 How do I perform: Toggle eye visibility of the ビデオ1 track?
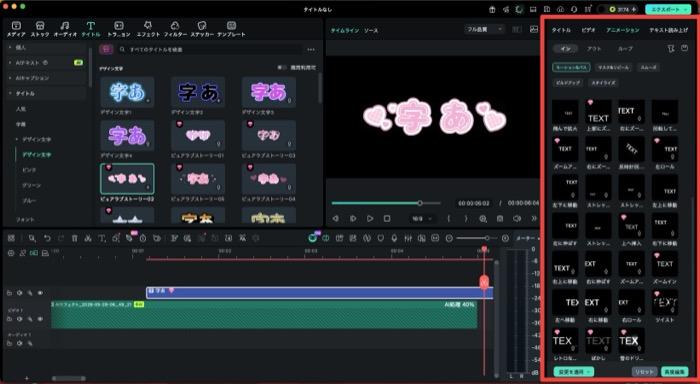click(40, 319)
